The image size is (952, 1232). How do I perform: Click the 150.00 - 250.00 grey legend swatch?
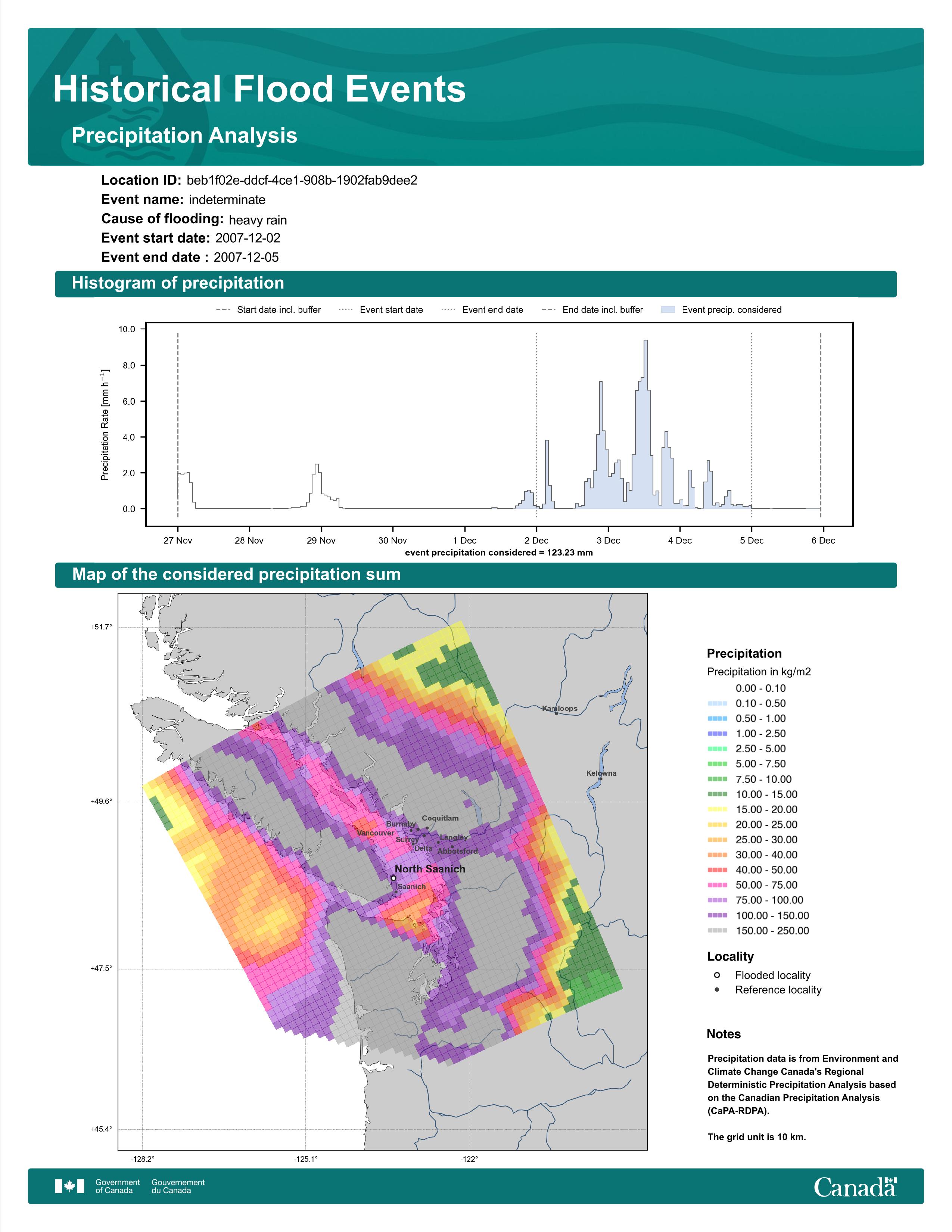coord(717,931)
